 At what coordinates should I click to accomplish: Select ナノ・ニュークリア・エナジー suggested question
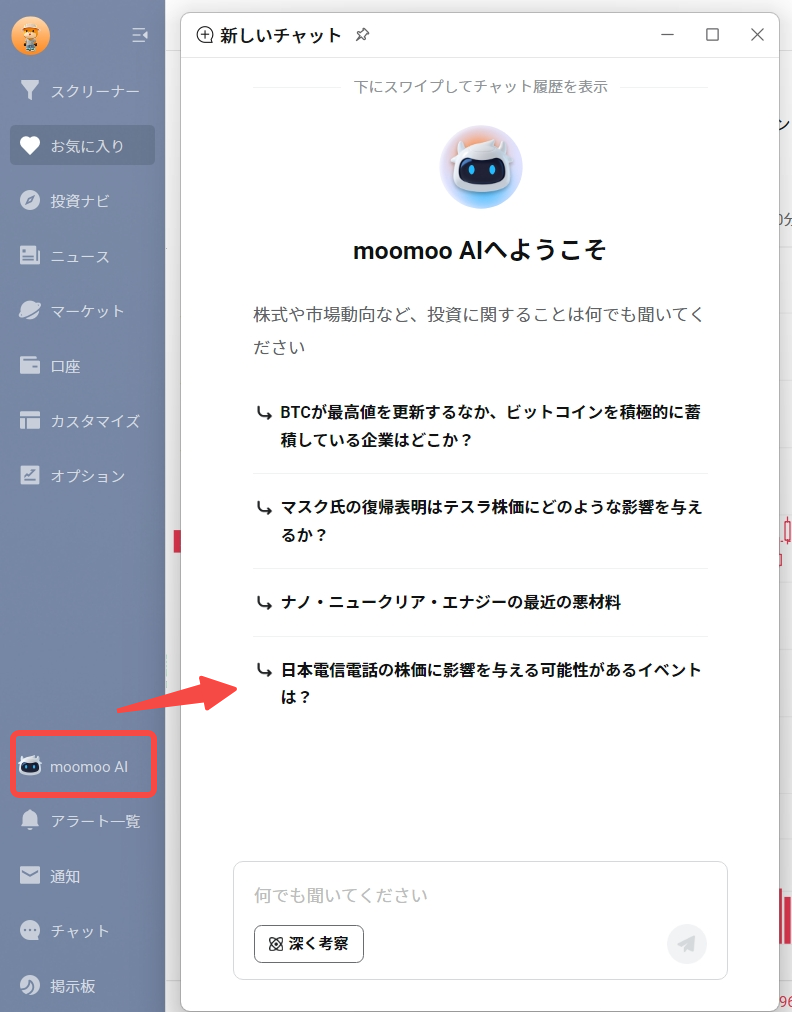coord(480,603)
